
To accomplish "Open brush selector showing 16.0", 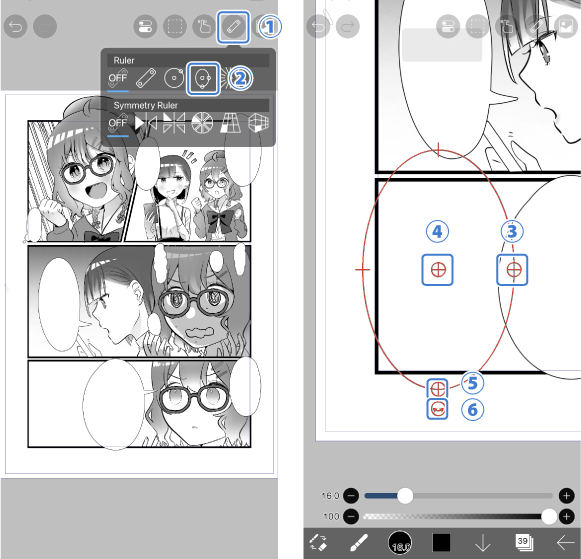I will tap(400, 543).
